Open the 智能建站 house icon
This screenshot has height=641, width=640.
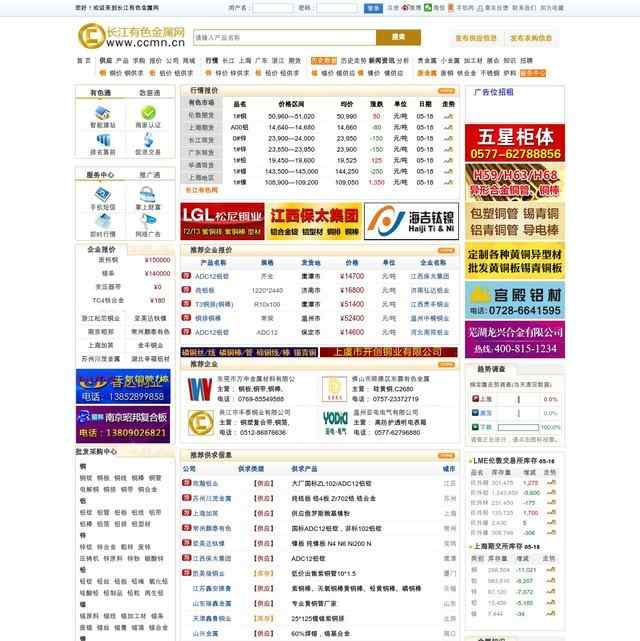coord(102,113)
